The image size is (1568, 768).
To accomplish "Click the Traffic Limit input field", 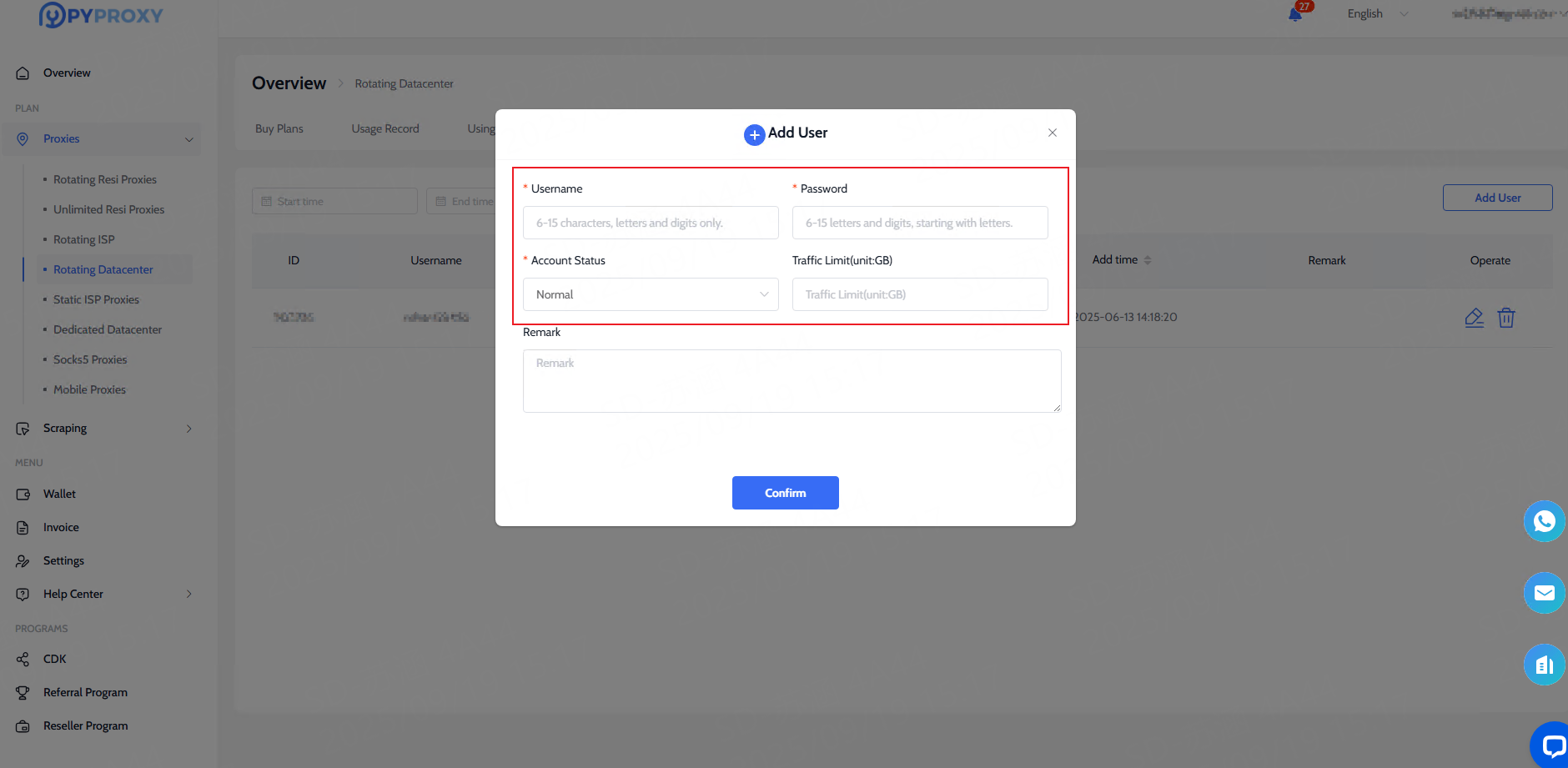I will click(x=920, y=294).
